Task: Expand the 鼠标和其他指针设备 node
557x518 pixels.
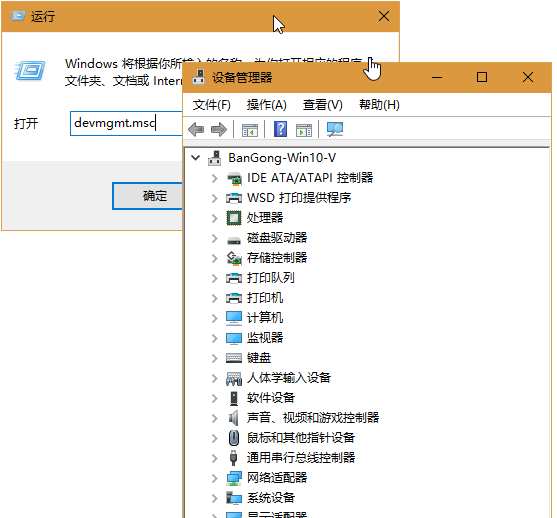Action: tap(215, 438)
